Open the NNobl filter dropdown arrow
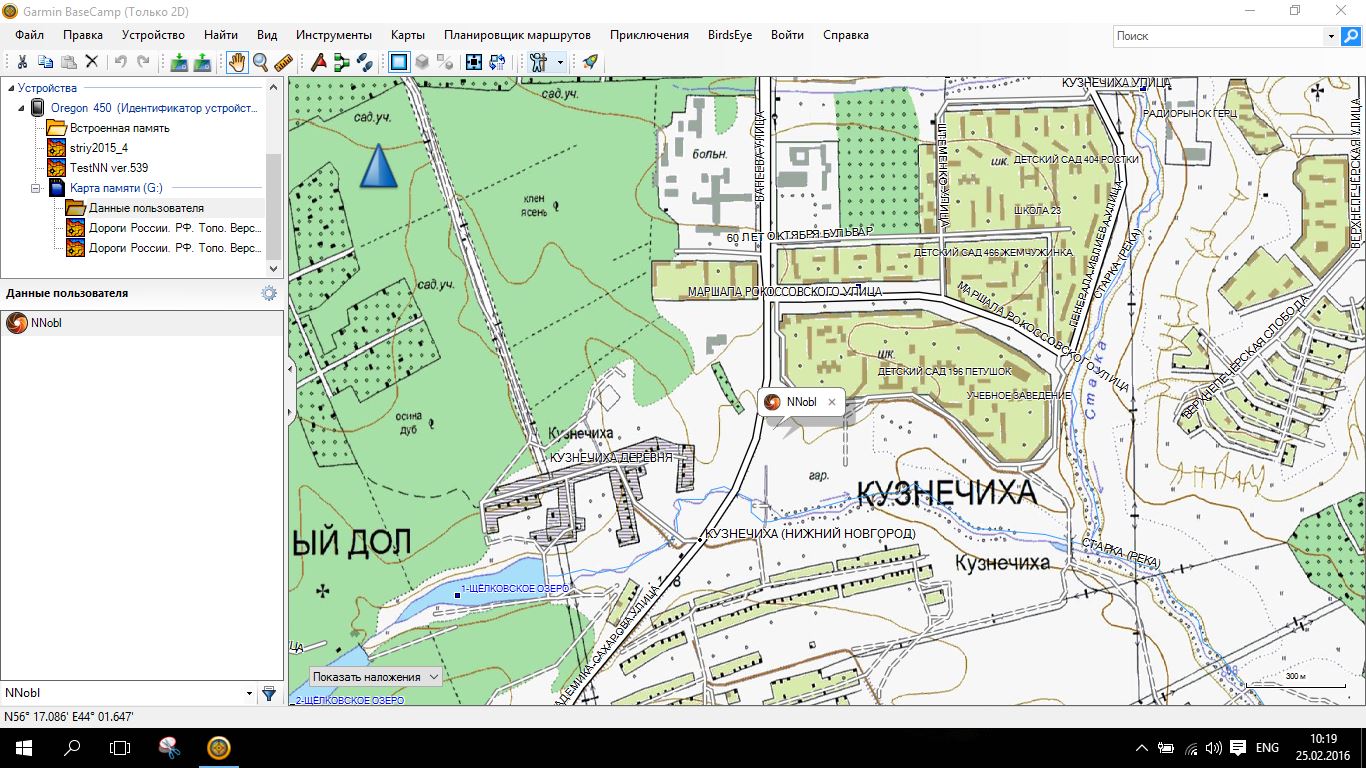The height and width of the screenshot is (768, 1366). pyautogui.click(x=249, y=693)
